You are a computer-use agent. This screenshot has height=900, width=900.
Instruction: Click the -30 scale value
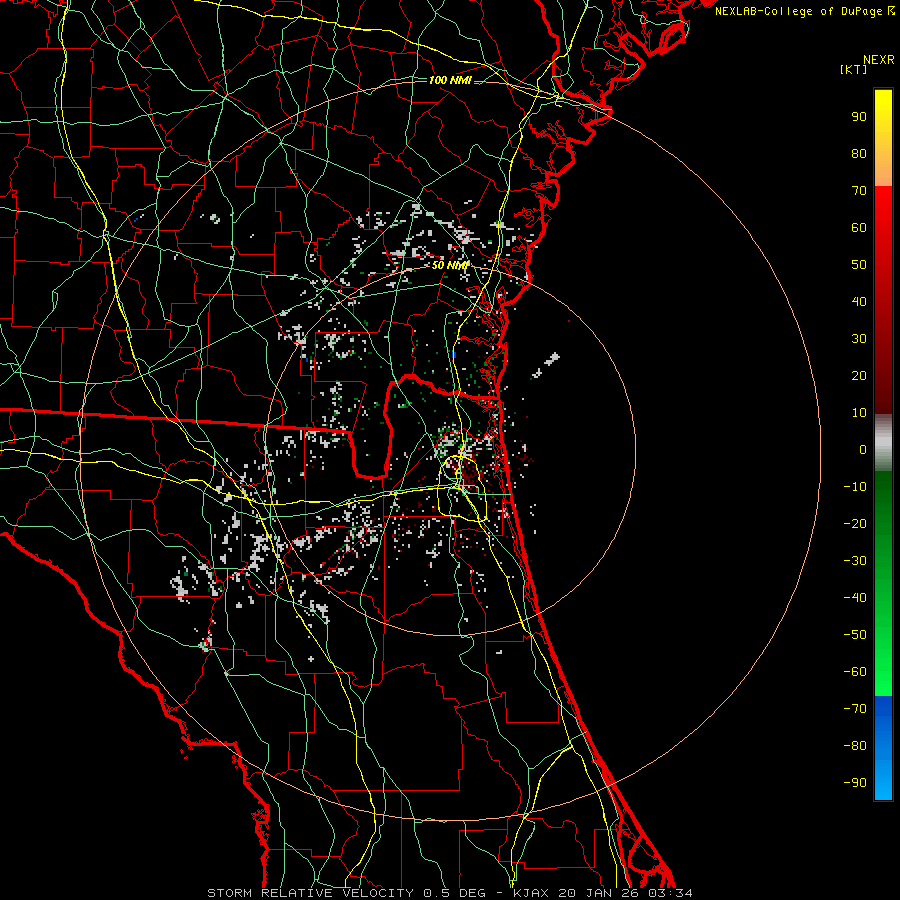coord(855,561)
